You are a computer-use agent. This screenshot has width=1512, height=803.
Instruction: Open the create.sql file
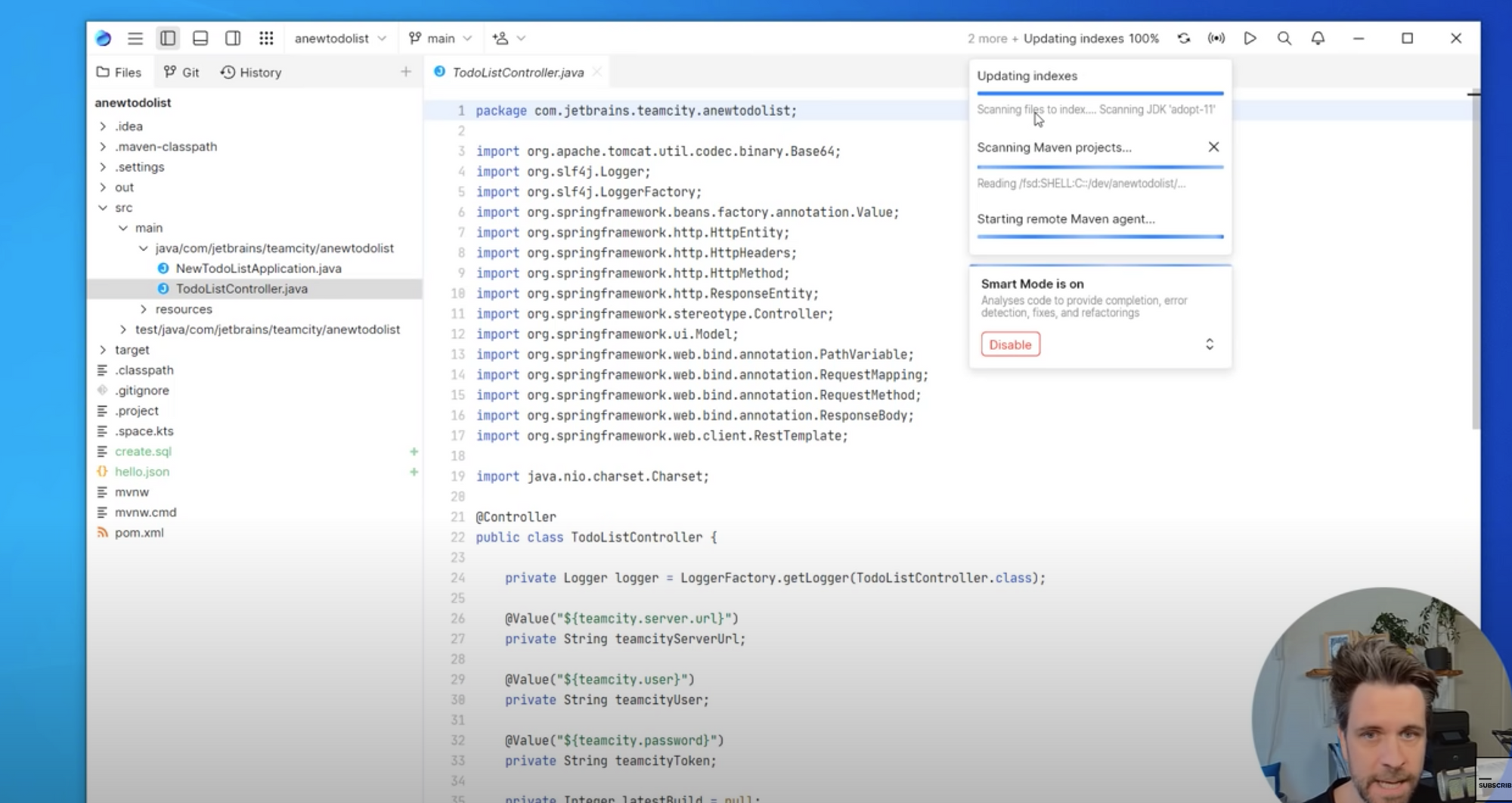pyautogui.click(x=143, y=451)
